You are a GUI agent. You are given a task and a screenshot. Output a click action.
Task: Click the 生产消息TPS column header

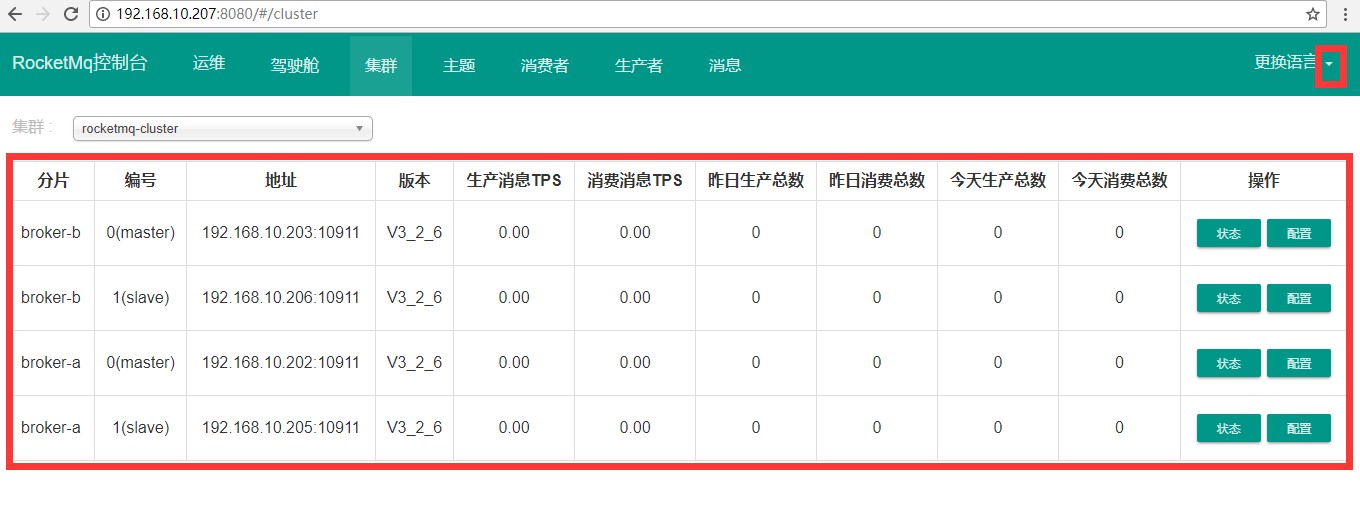coord(514,181)
